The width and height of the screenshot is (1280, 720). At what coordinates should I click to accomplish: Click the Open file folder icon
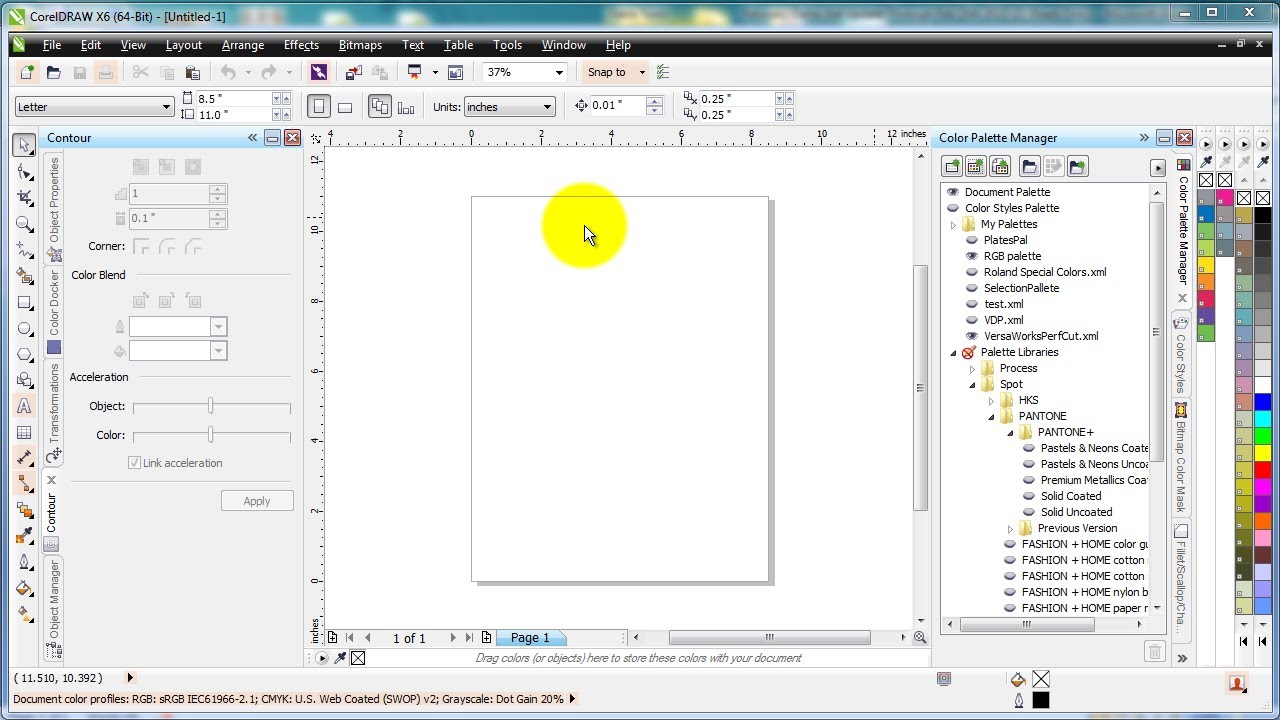tap(54, 72)
